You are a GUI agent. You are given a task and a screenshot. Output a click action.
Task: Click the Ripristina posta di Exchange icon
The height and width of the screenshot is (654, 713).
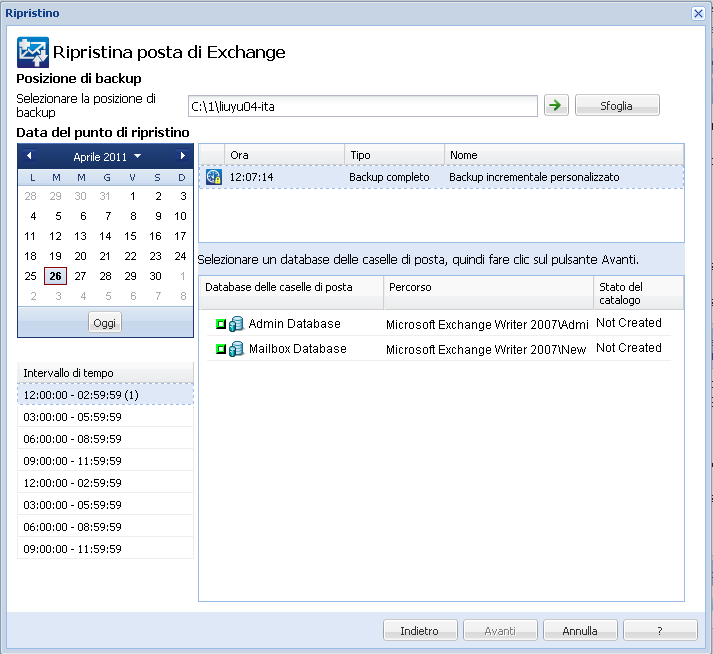(x=33, y=52)
